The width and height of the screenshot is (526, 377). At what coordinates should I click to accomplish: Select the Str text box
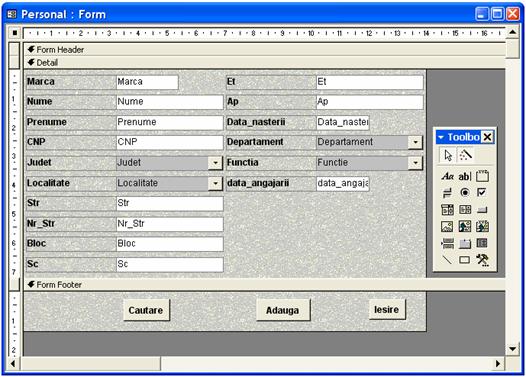[169, 203]
